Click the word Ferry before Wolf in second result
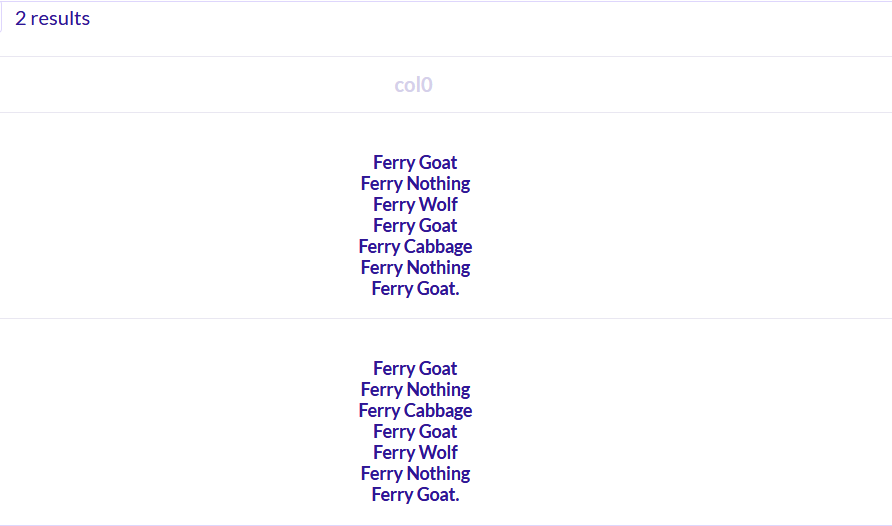Viewport: 892px width, 526px height. coord(389,453)
